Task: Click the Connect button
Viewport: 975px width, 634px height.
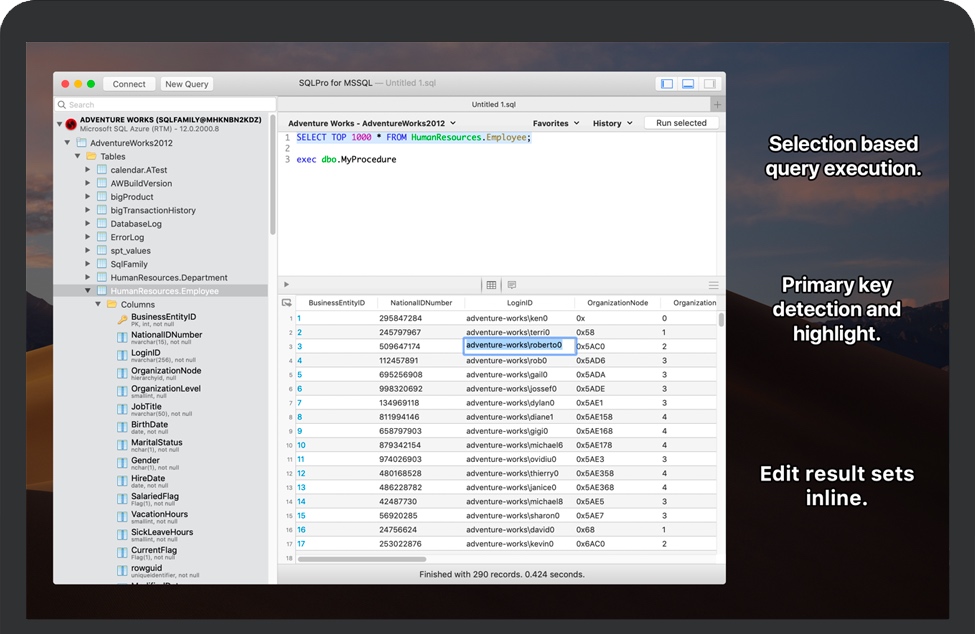Action: tap(129, 84)
